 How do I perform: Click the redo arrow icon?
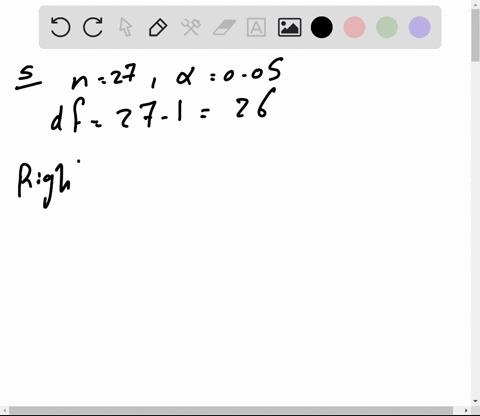point(93,27)
